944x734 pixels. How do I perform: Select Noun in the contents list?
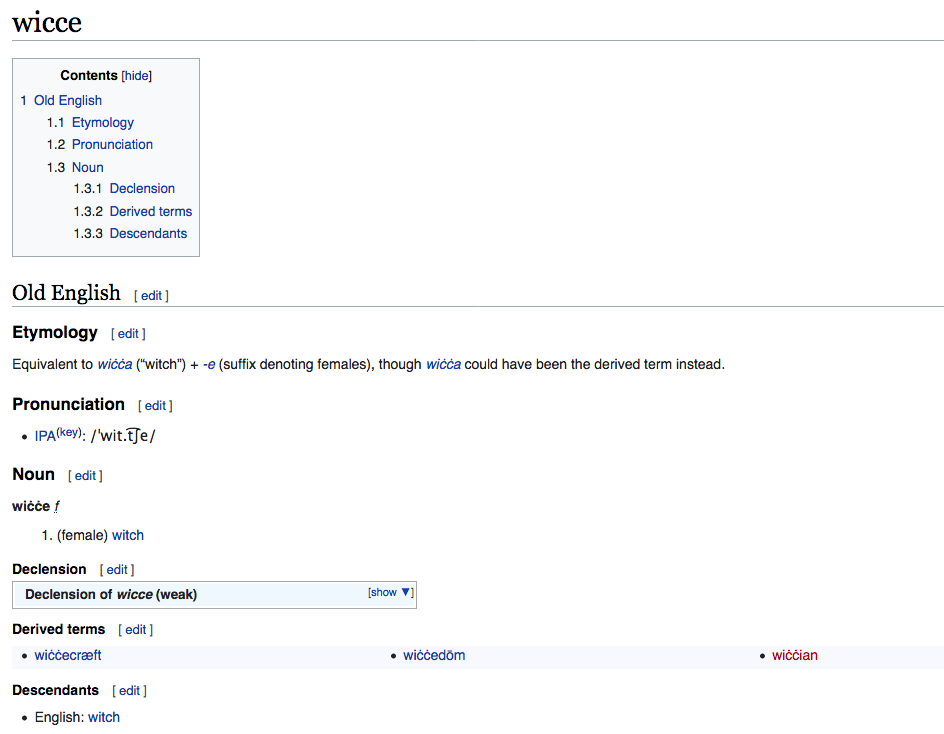87,167
